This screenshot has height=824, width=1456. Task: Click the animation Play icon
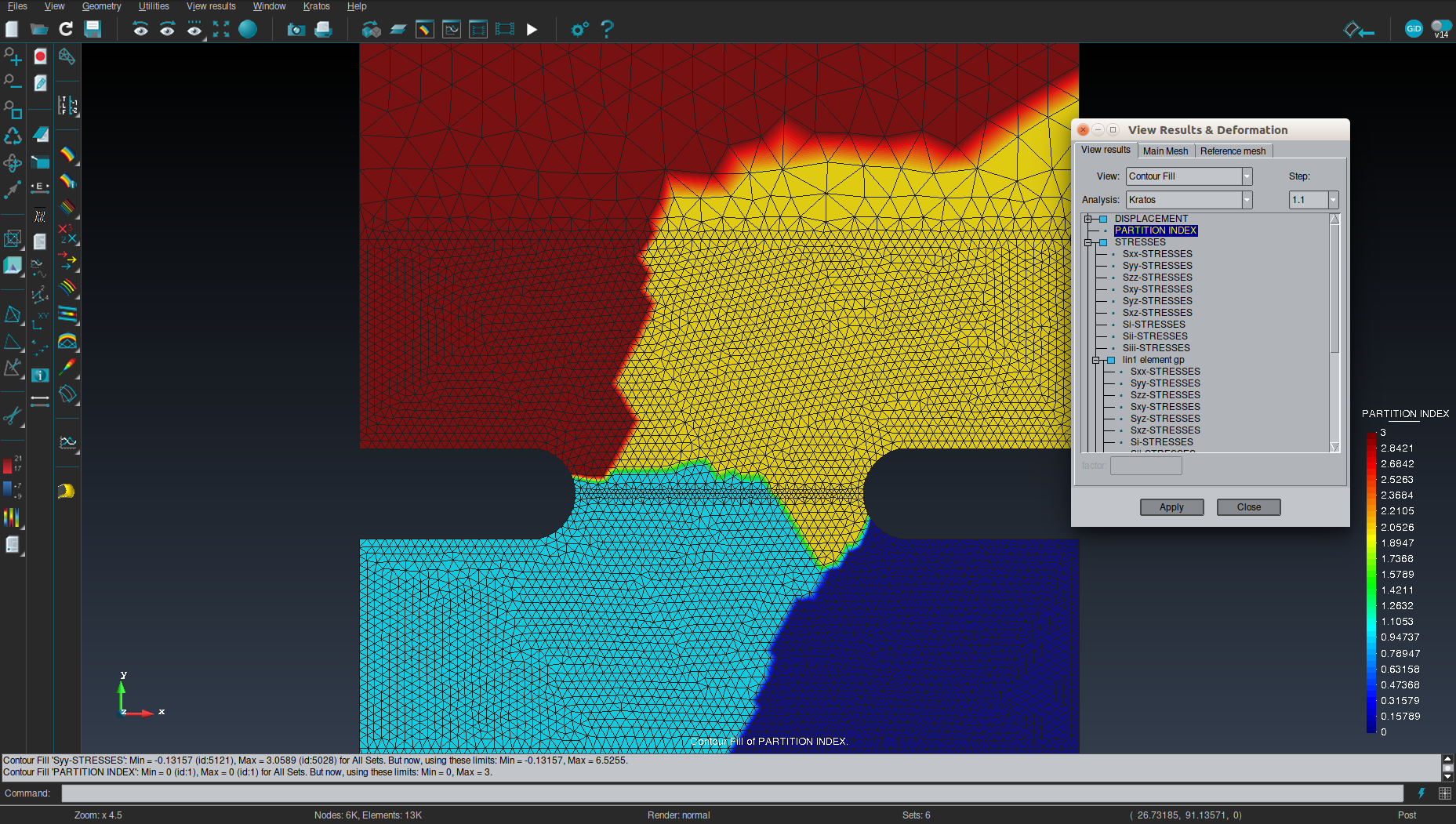(x=532, y=29)
